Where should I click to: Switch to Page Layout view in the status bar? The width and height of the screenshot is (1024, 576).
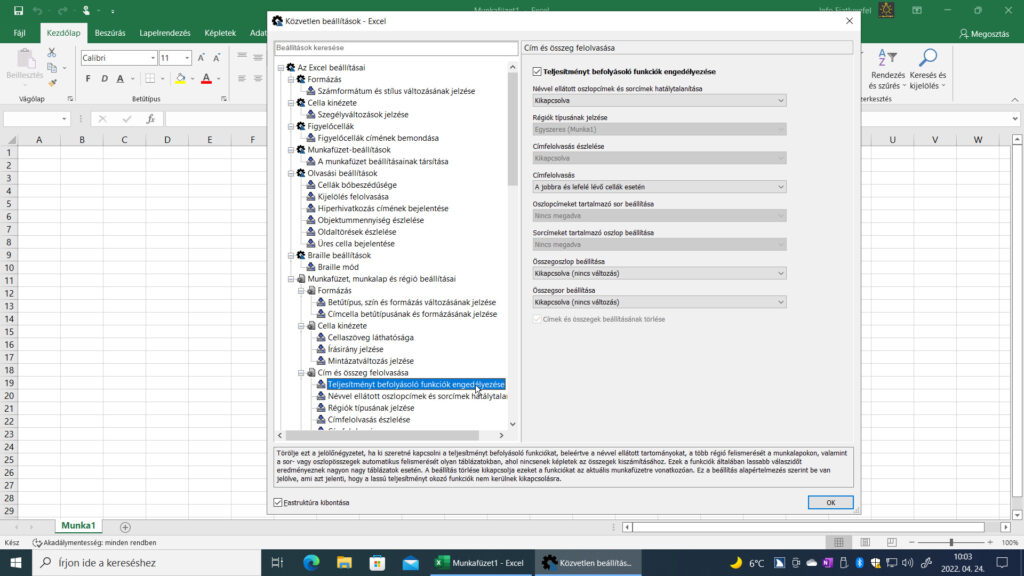[865, 543]
